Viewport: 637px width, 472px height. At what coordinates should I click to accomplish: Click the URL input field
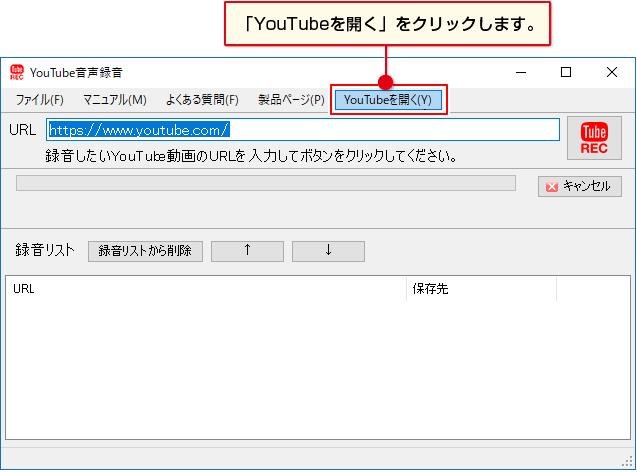click(303, 130)
